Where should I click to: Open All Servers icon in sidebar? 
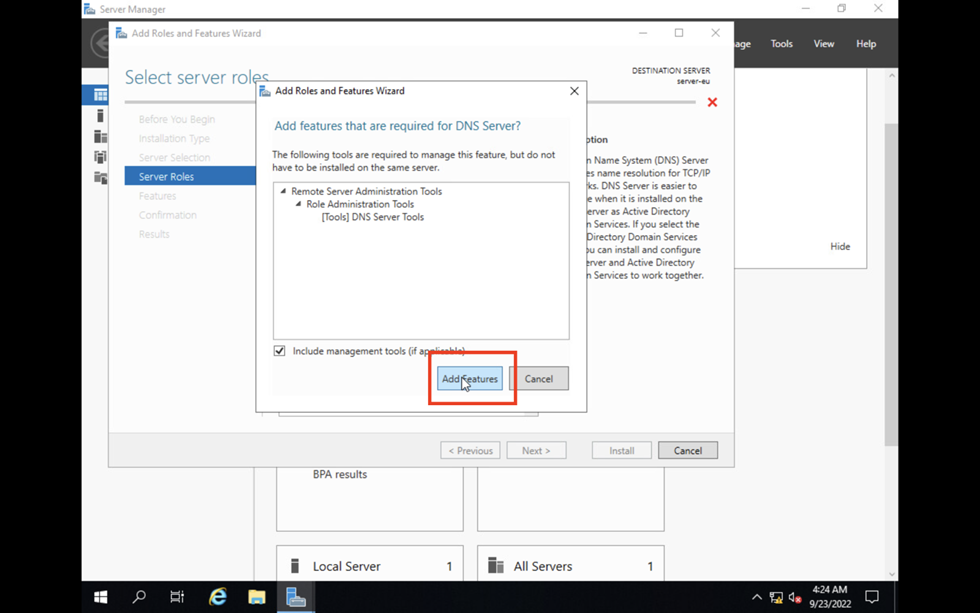click(100, 137)
